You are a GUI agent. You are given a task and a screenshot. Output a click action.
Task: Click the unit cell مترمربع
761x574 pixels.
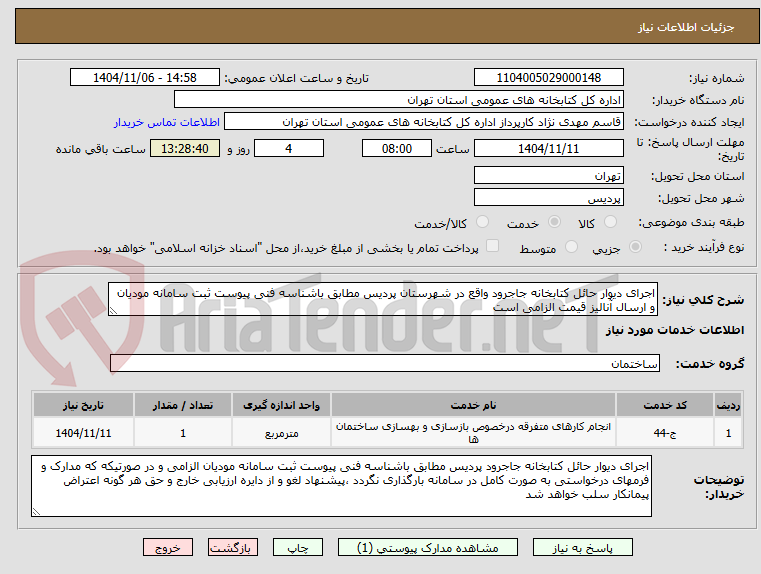pos(281,433)
